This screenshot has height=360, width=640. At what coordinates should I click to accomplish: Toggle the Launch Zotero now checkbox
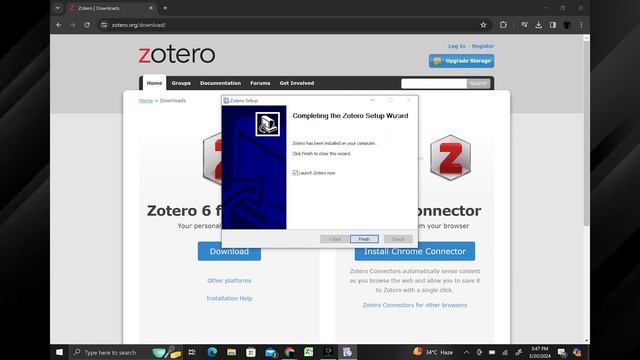tap(295, 173)
